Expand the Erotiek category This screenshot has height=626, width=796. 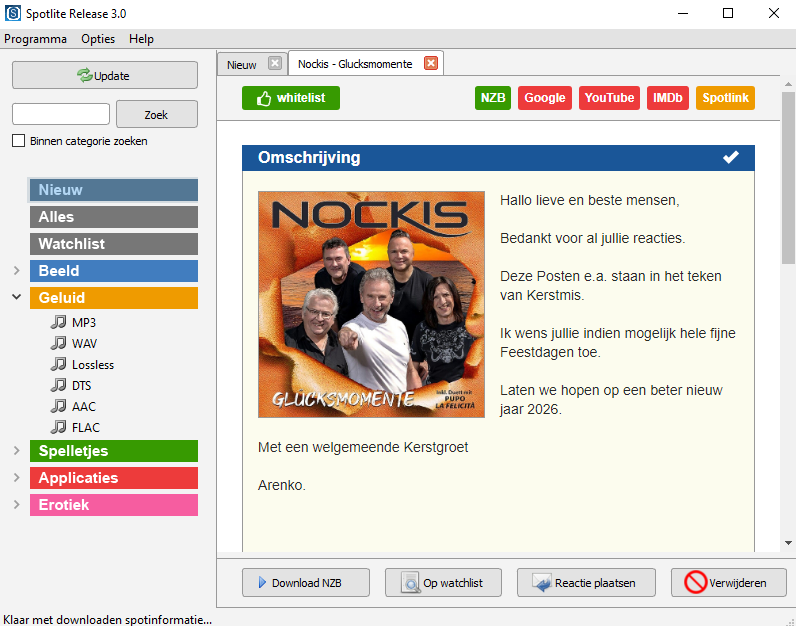click(16, 505)
